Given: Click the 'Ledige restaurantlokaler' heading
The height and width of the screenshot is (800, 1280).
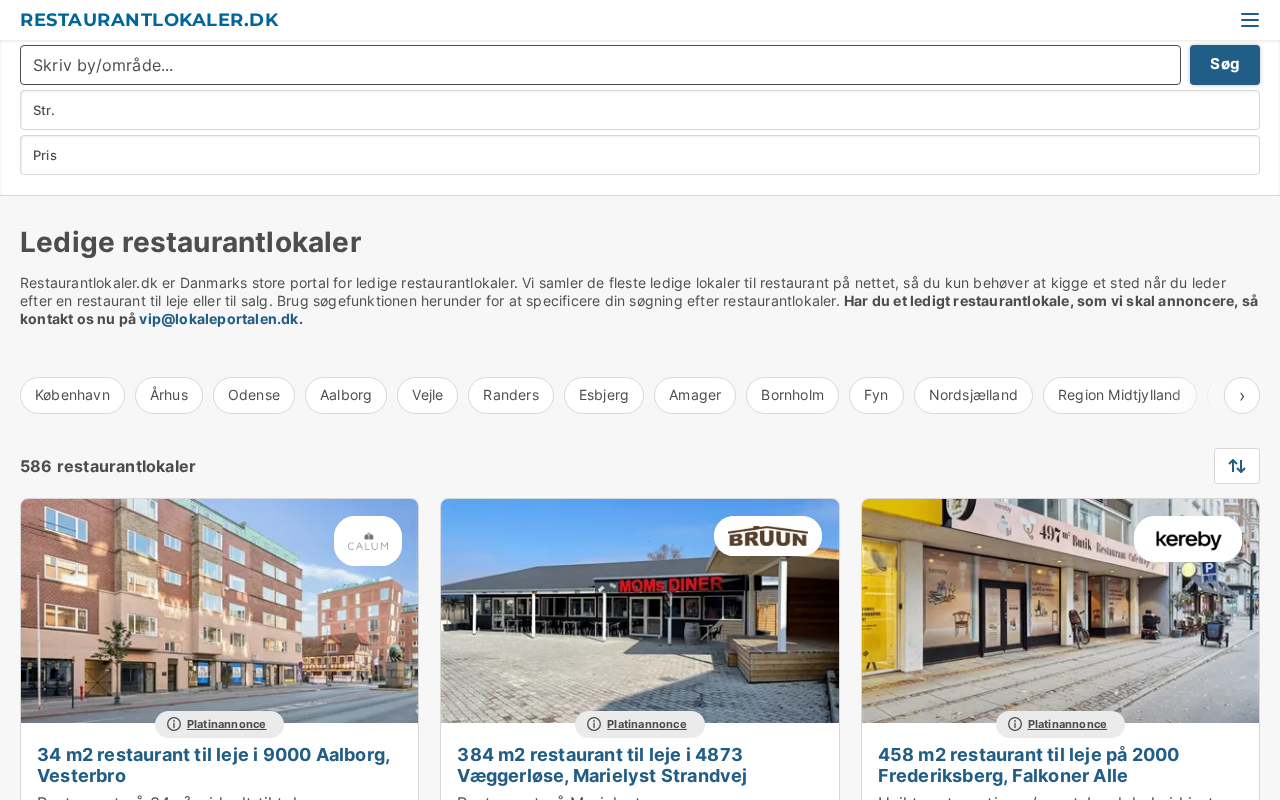Looking at the screenshot, I should (x=190, y=242).
